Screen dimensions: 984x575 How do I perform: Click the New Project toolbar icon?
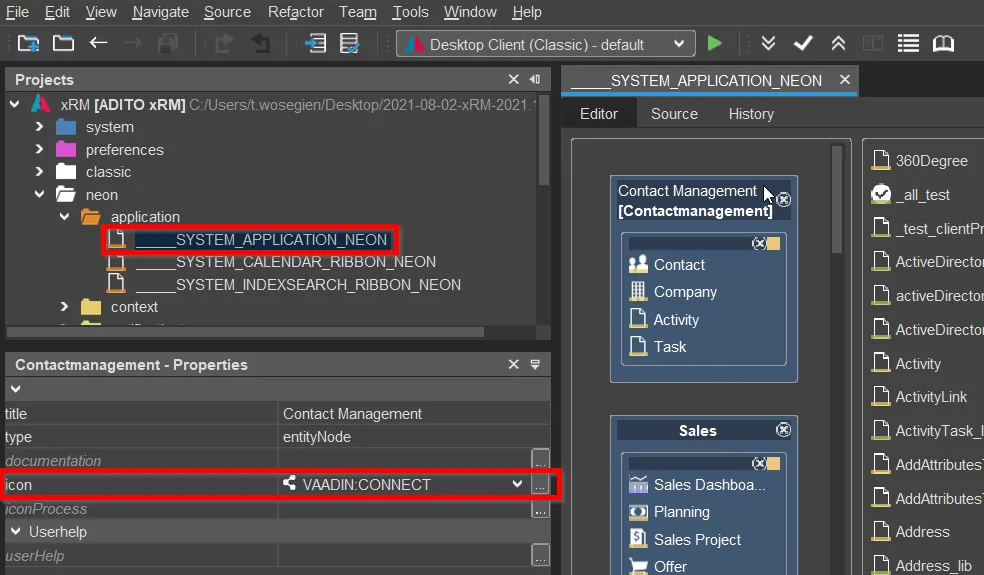click(x=28, y=43)
